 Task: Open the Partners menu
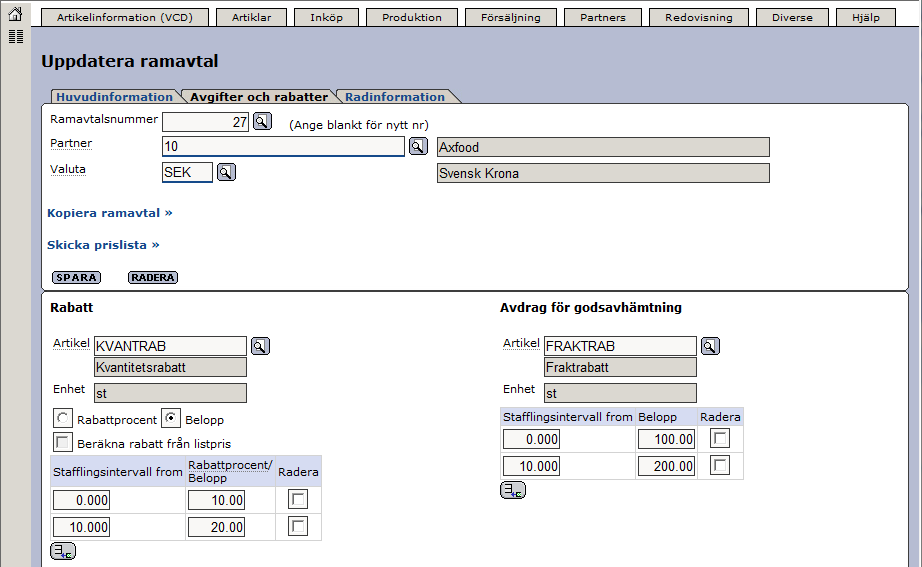[x=603, y=18]
